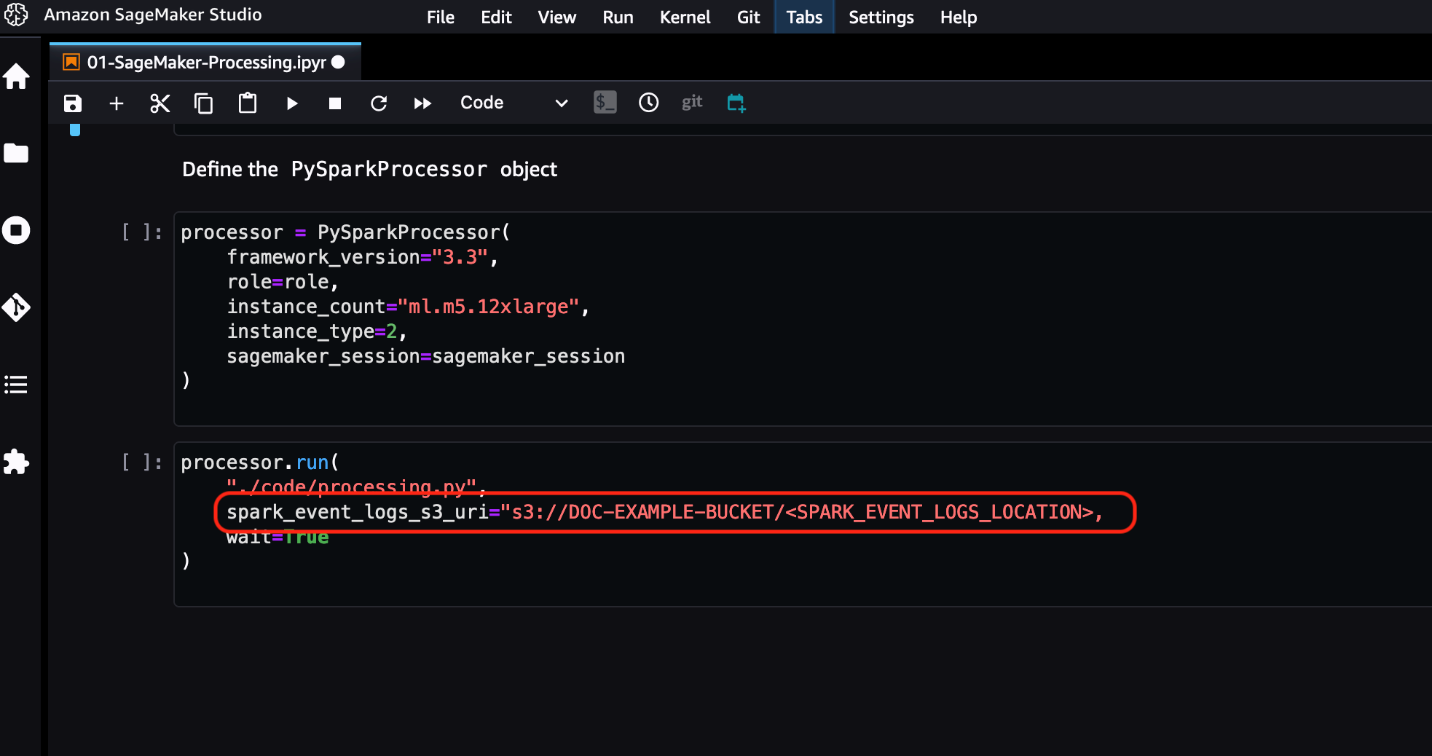
Task: Cut the selected cell with scissors icon
Action: pos(160,103)
